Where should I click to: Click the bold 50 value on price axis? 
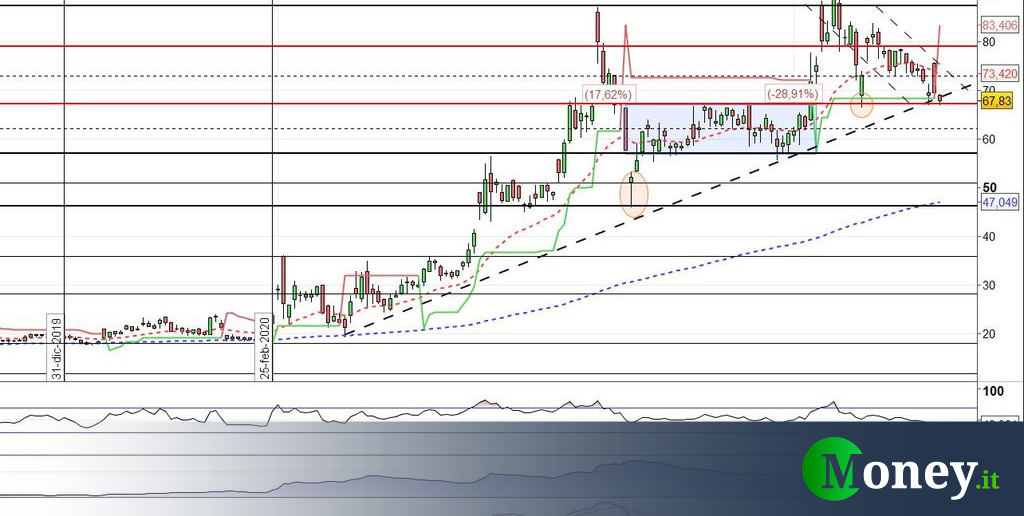(988, 188)
